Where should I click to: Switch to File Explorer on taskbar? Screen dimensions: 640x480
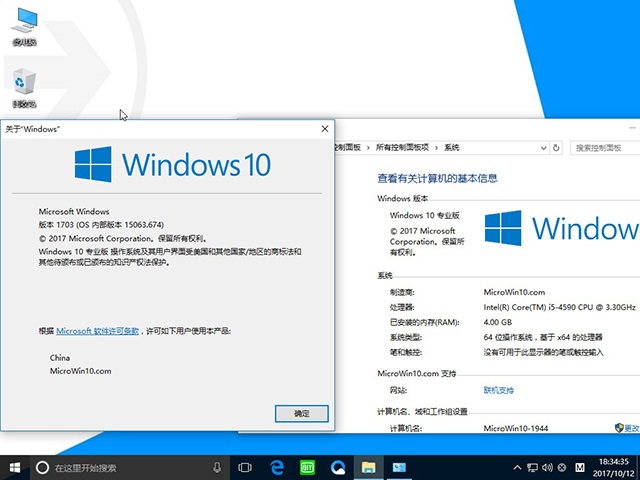click(x=368, y=467)
